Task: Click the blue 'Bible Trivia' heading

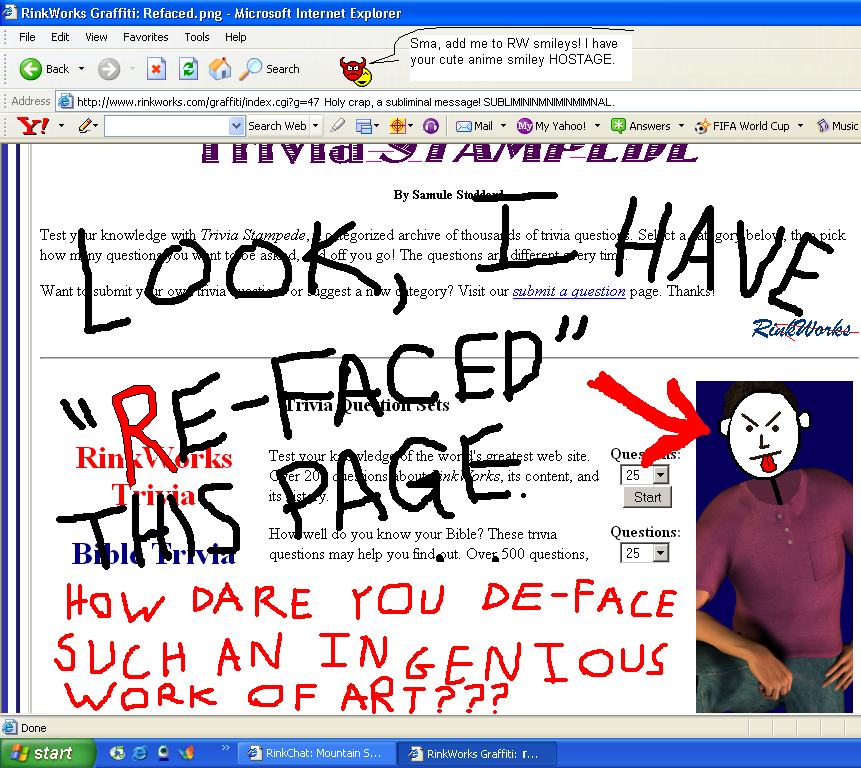Action: click(154, 553)
